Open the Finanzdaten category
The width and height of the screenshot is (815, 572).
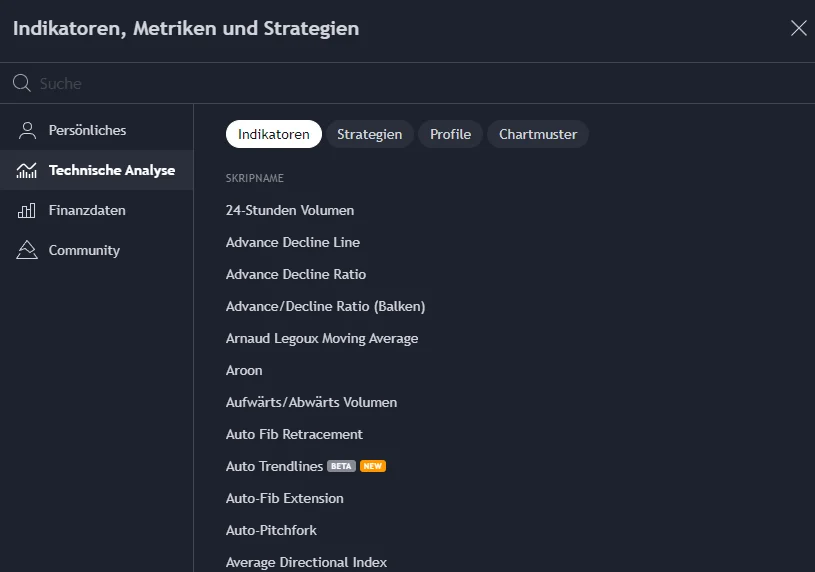tap(97, 210)
